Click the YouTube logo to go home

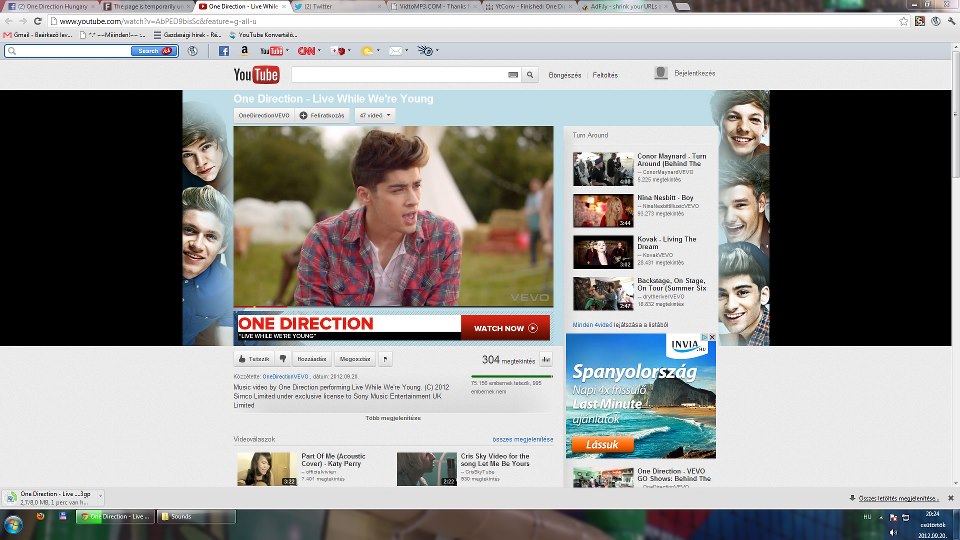[x=256, y=75]
